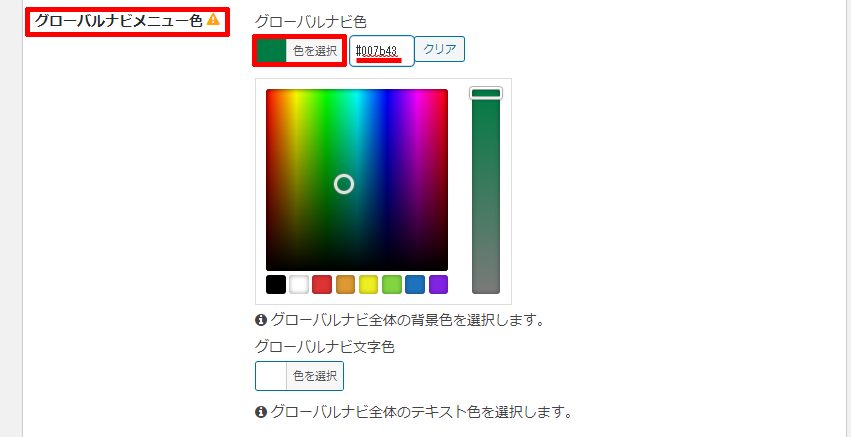Click the クリア button

(x=440, y=49)
